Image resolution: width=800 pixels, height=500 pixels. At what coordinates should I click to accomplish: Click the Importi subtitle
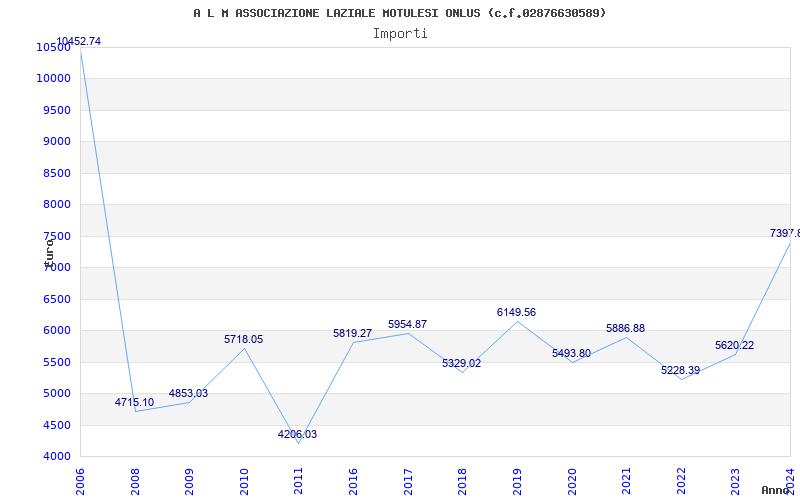[x=400, y=33]
